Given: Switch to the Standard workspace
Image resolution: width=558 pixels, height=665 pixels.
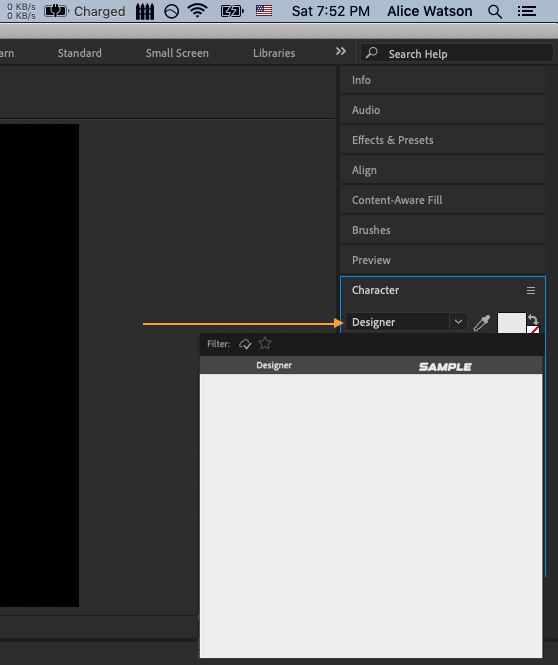Looking at the screenshot, I should [x=80, y=53].
